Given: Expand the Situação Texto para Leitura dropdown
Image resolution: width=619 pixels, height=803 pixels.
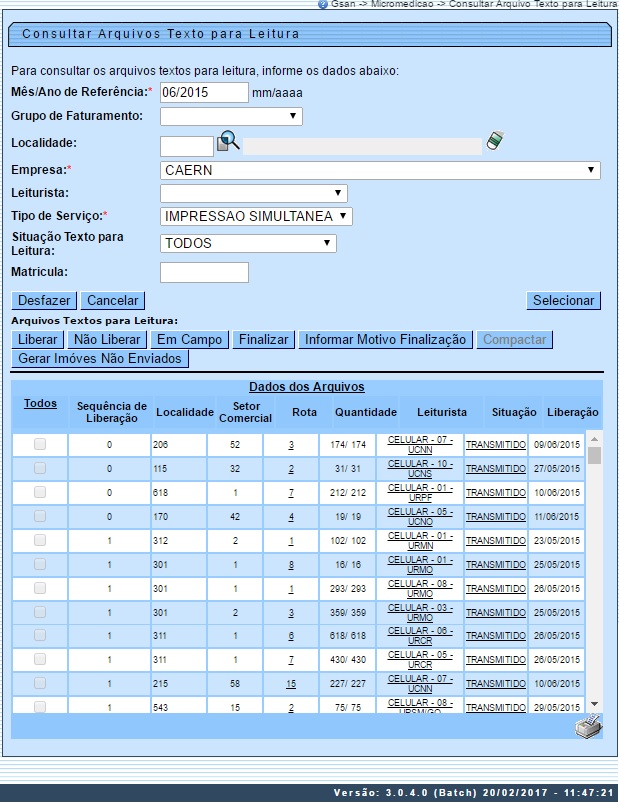Looking at the screenshot, I should (248, 243).
